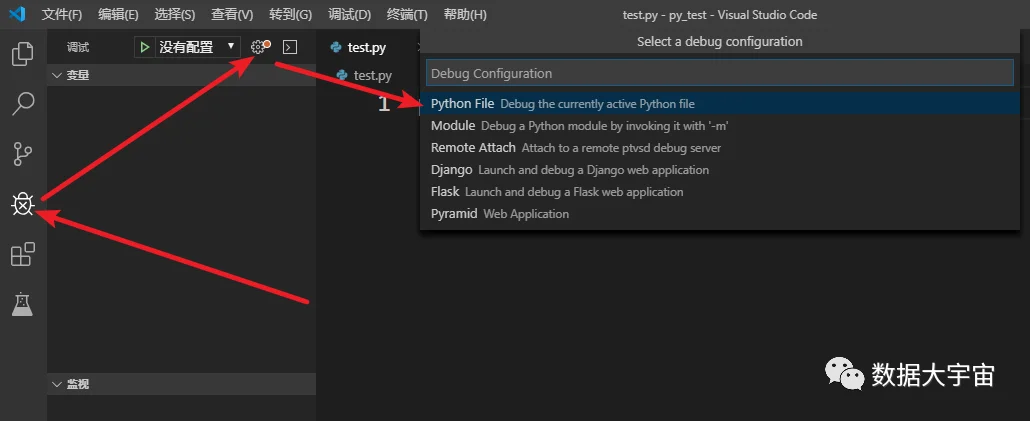Viewport: 1030px width, 421px height.
Task: Collapse the 变量 section
Action: point(181,76)
